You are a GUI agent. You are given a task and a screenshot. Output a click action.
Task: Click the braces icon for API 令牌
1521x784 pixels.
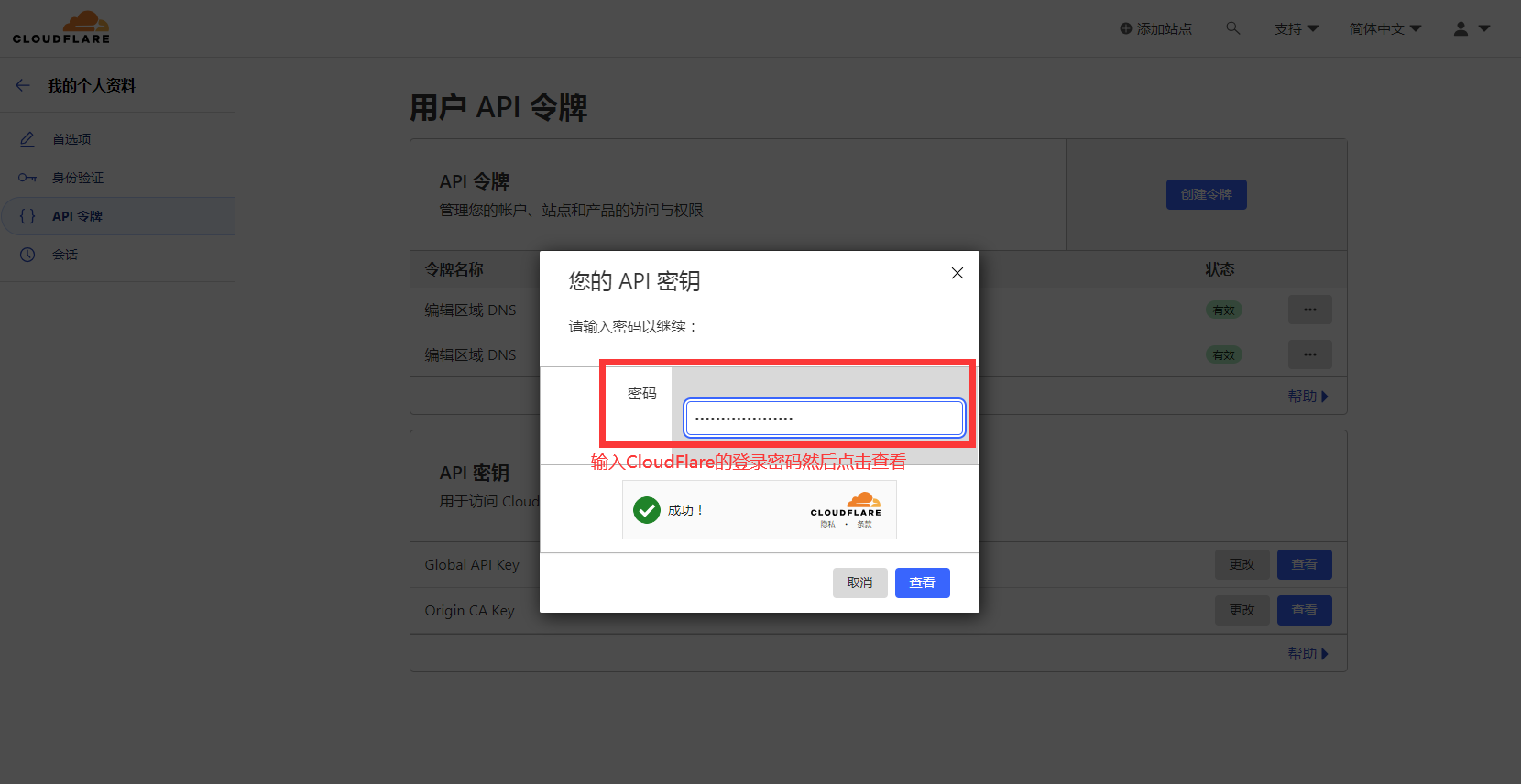tap(27, 216)
